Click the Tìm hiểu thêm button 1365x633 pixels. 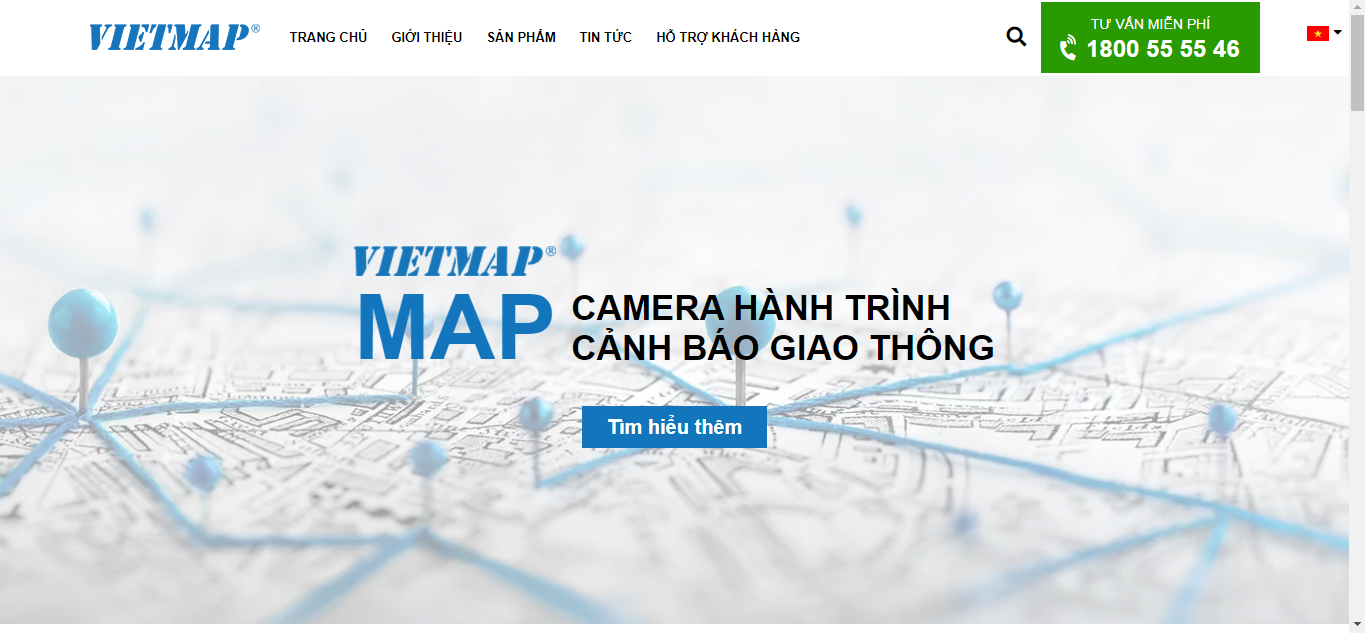pyautogui.click(x=674, y=427)
